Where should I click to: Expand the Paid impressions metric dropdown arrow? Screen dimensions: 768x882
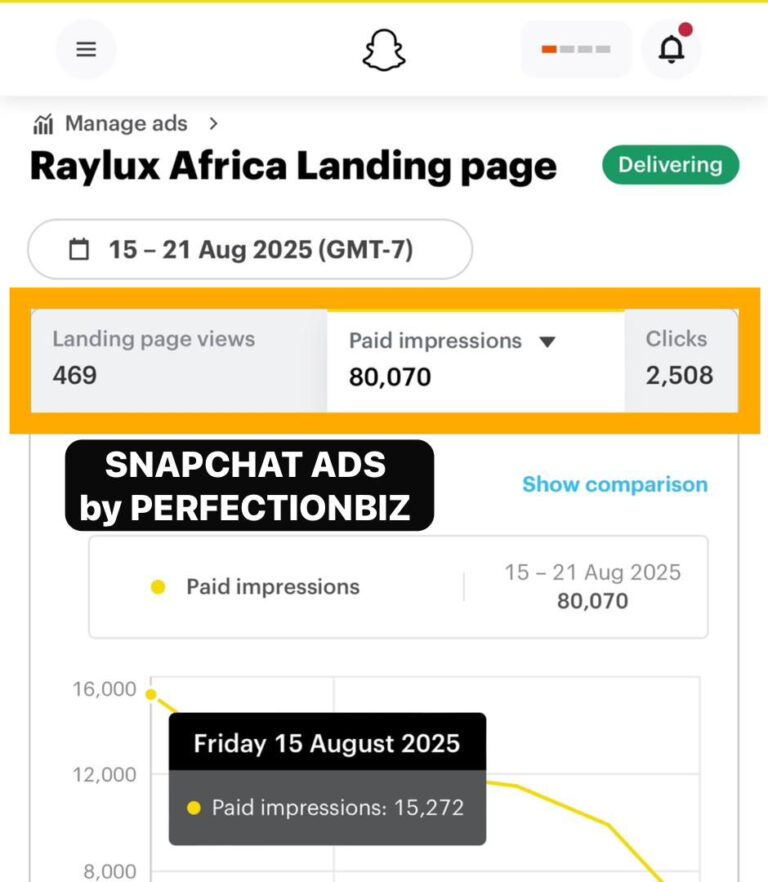[547, 341]
